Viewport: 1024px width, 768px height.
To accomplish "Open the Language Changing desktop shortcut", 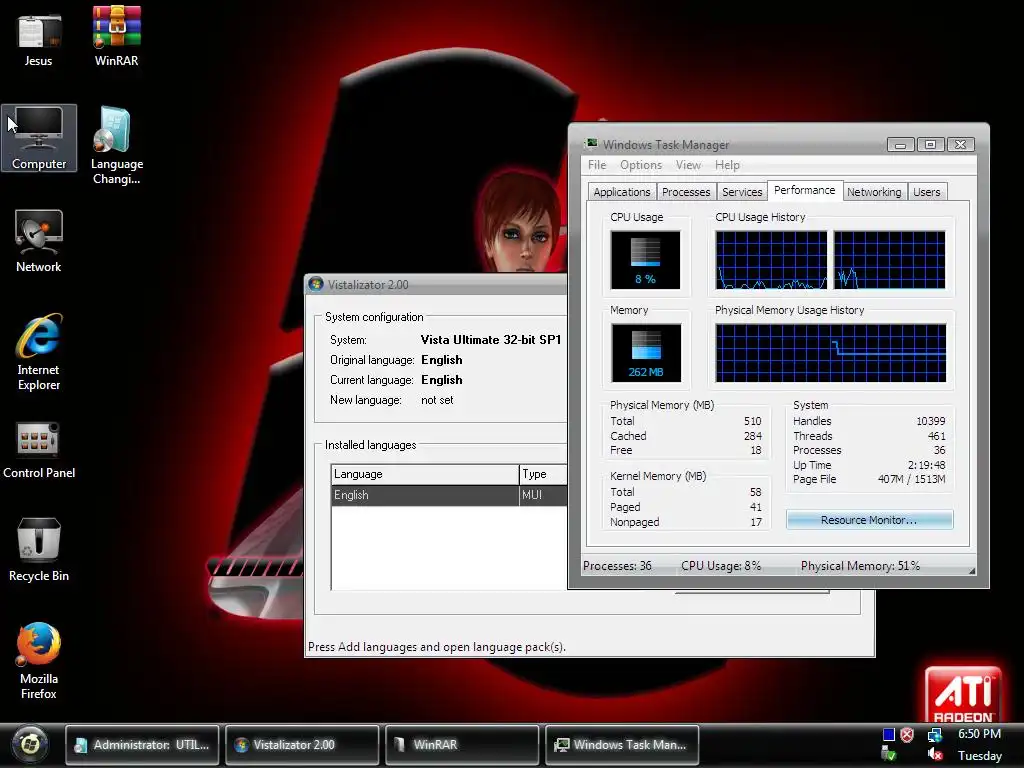I will [116, 146].
